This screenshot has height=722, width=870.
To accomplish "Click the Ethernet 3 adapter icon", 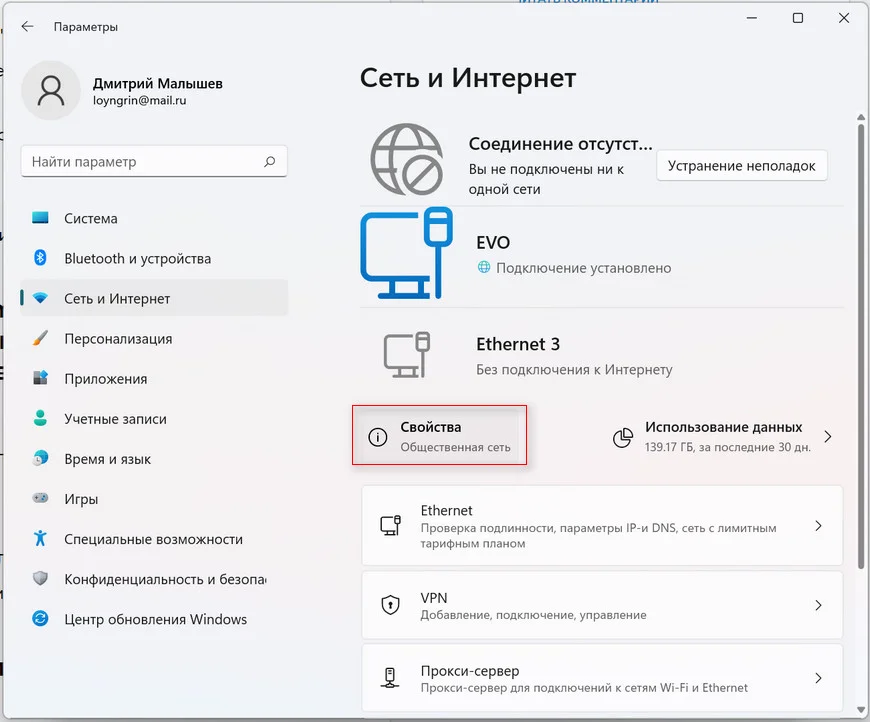I will [x=406, y=354].
